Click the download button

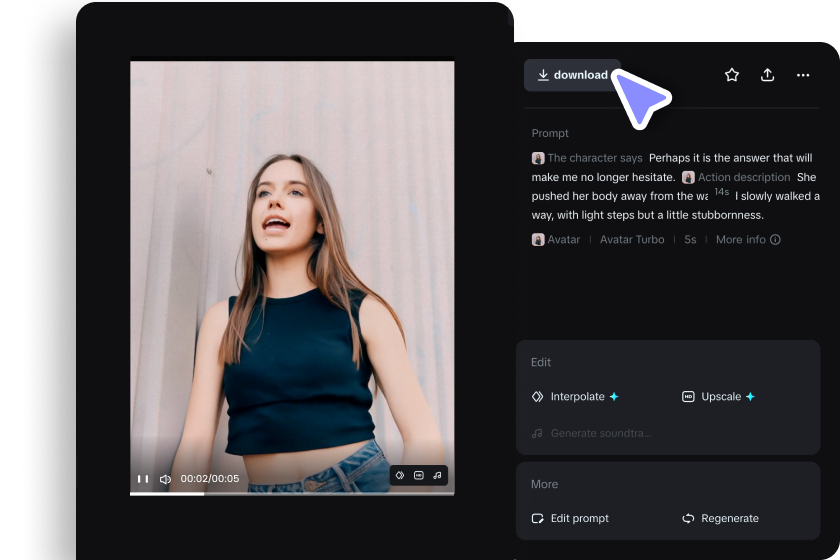coord(572,75)
